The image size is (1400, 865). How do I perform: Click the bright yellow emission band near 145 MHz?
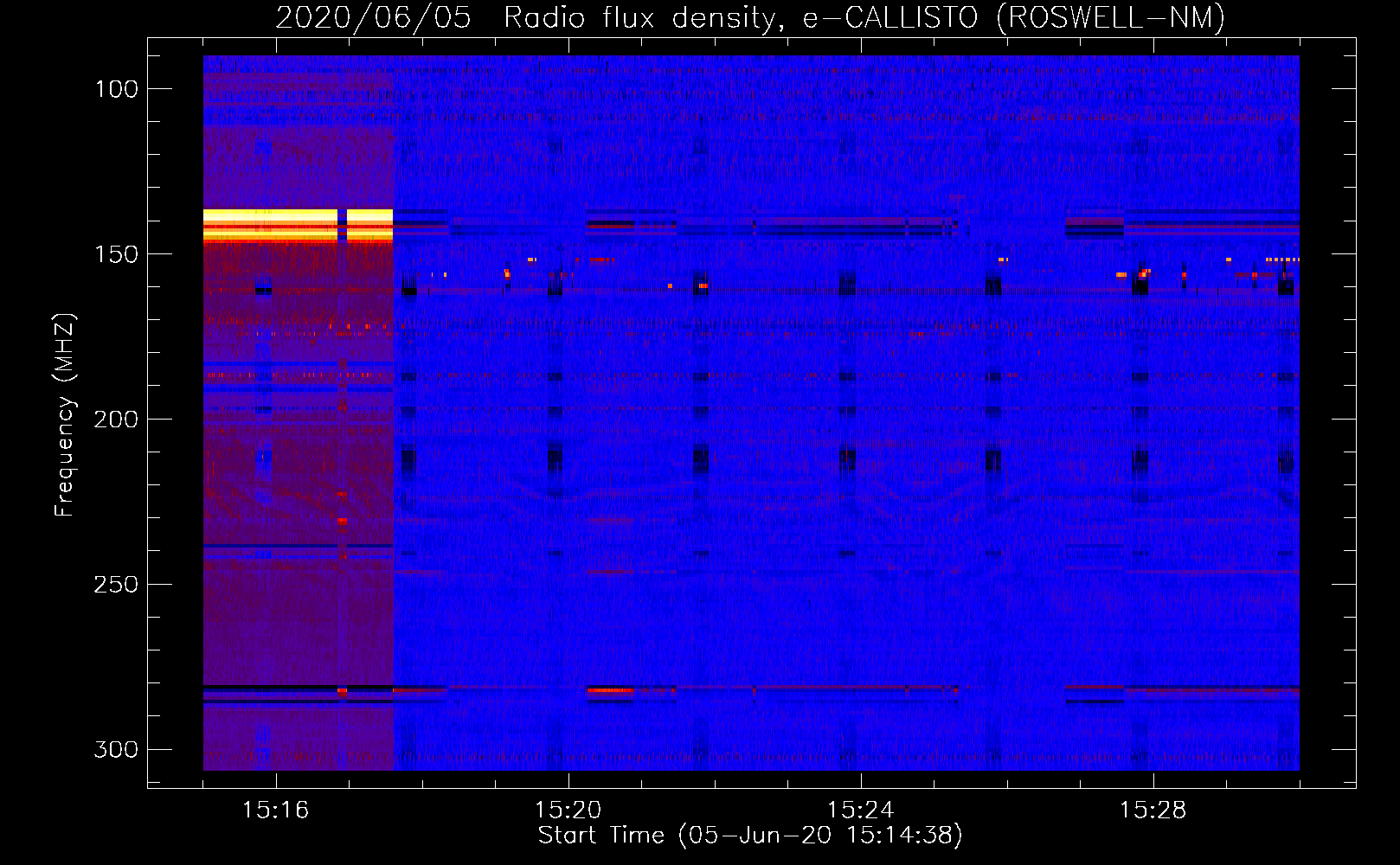(x=298, y=225)
